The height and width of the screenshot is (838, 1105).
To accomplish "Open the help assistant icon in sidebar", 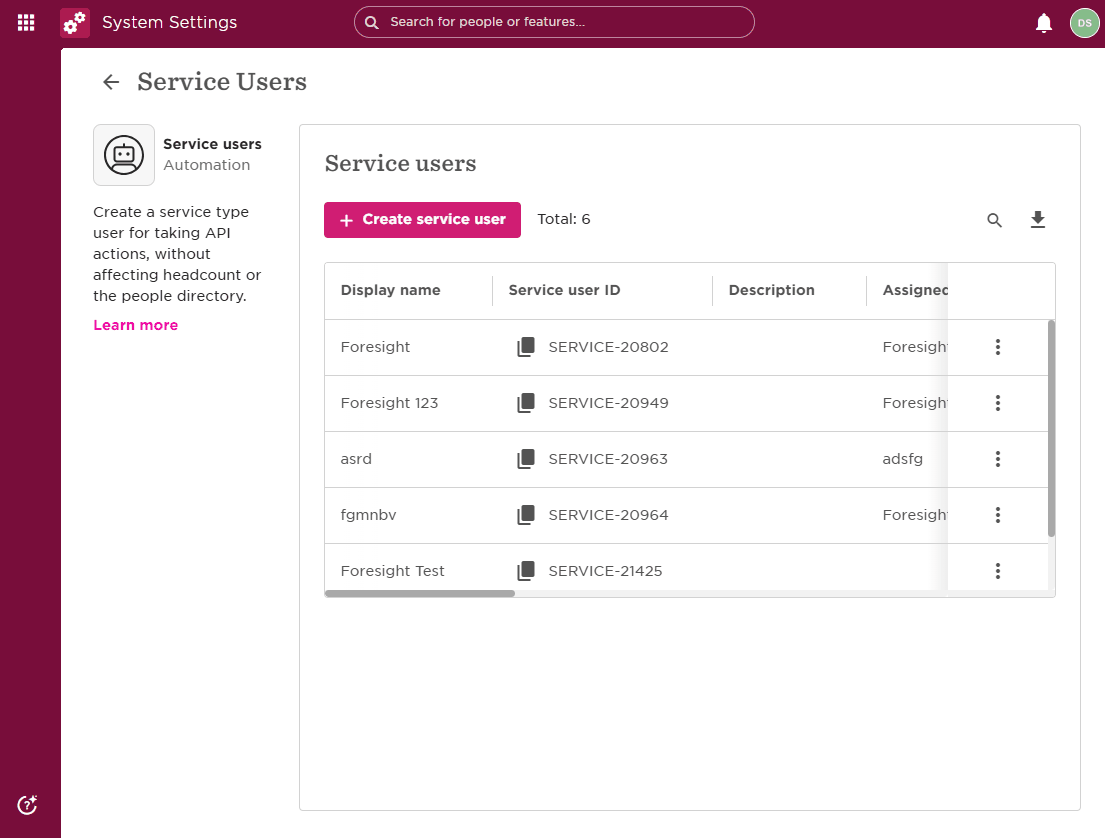I will 27,805.
